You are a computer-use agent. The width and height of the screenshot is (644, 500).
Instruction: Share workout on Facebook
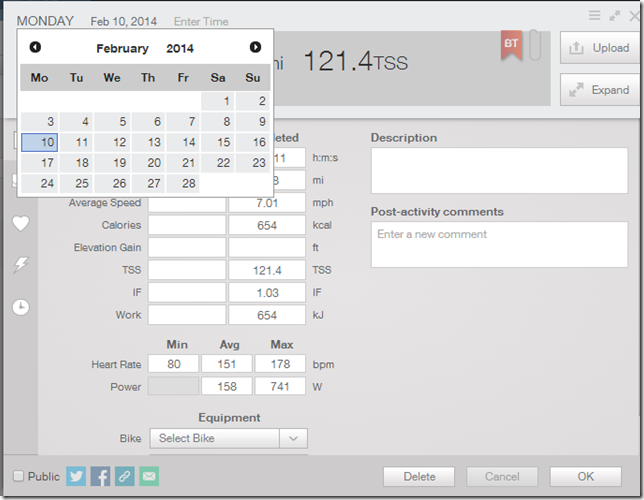pyautogui.click(x=100, y=476)
